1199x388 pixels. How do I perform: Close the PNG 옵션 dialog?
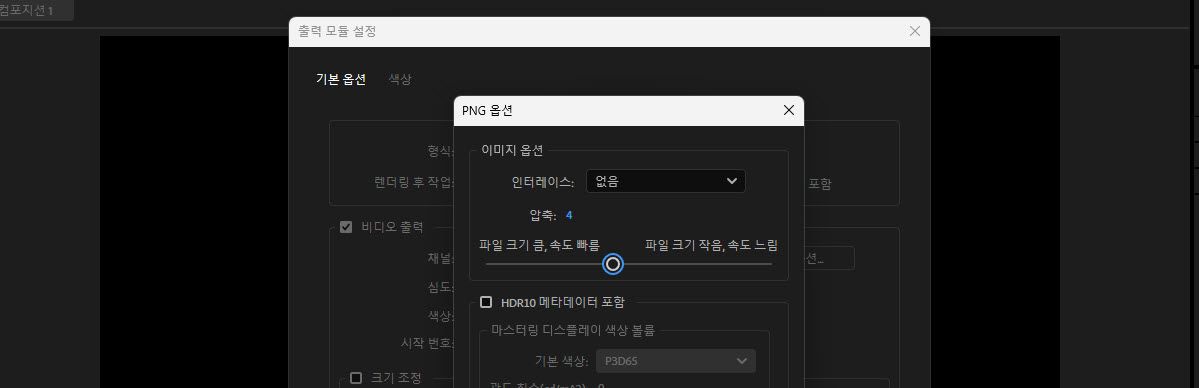(789, 110)
